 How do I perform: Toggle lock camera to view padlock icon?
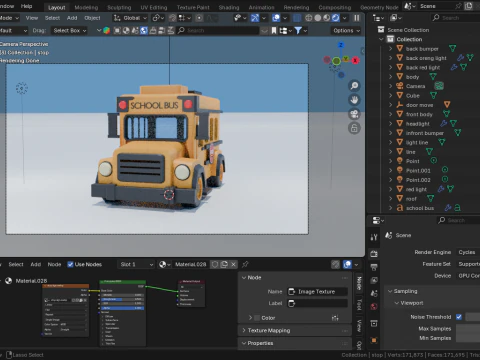pos(354,128)
